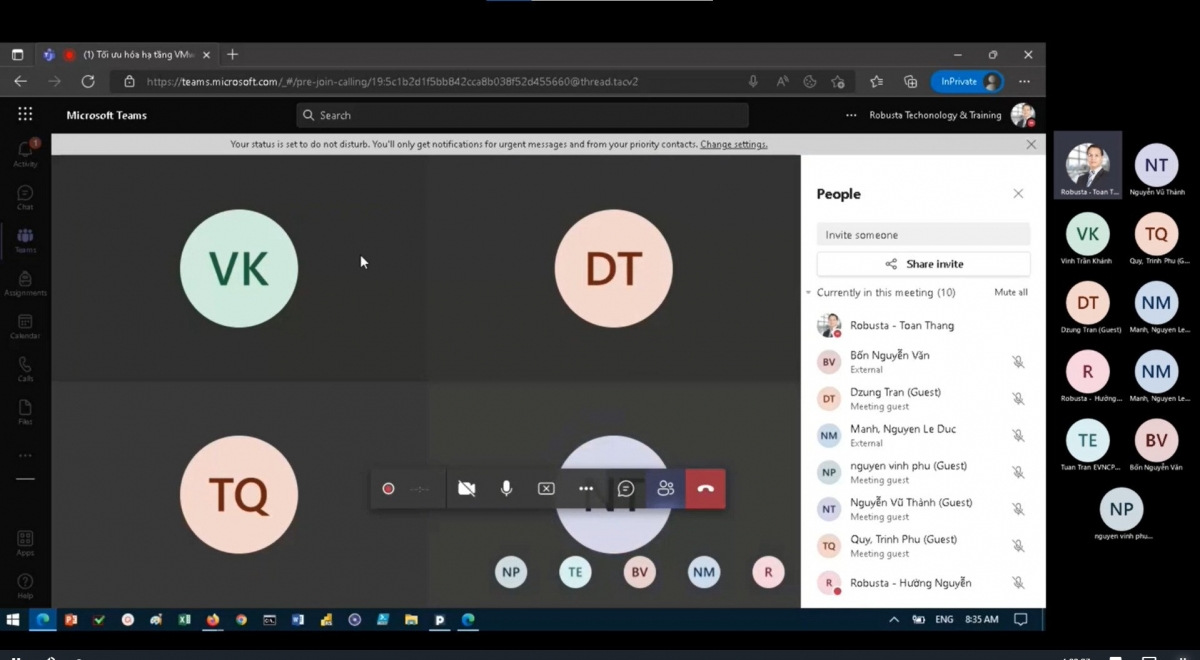Image resolution: width=1200 pixels, height=660 pixels.
Task: Click the TE avatar in bottom strip
Action: [575, 572]
